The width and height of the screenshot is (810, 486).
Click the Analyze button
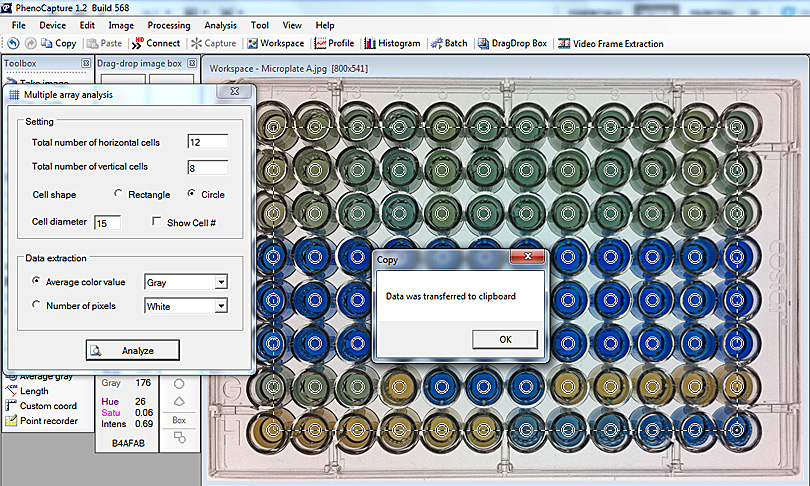click(133, 350)
